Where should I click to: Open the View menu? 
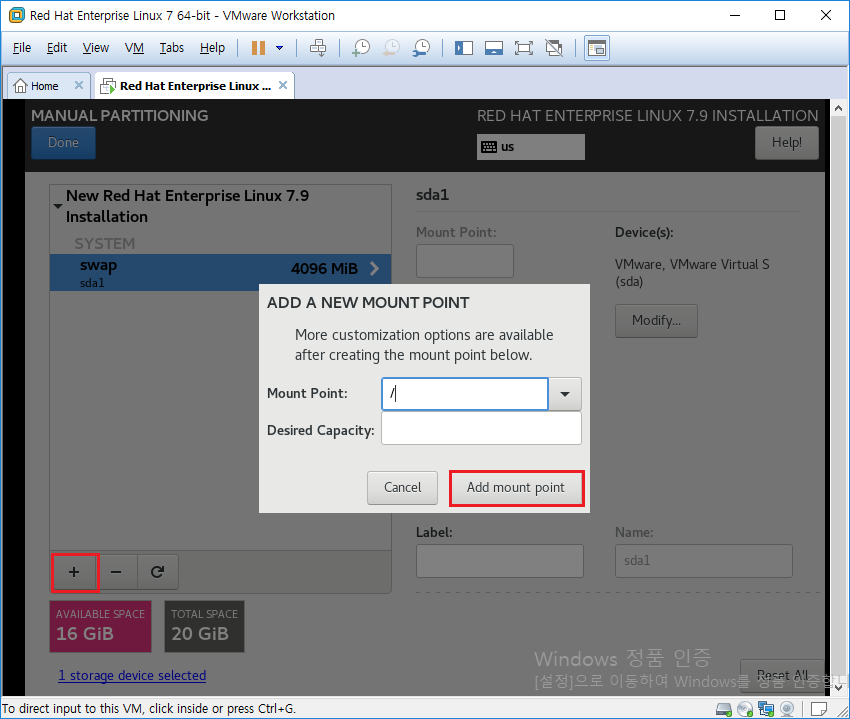(95, 48)
